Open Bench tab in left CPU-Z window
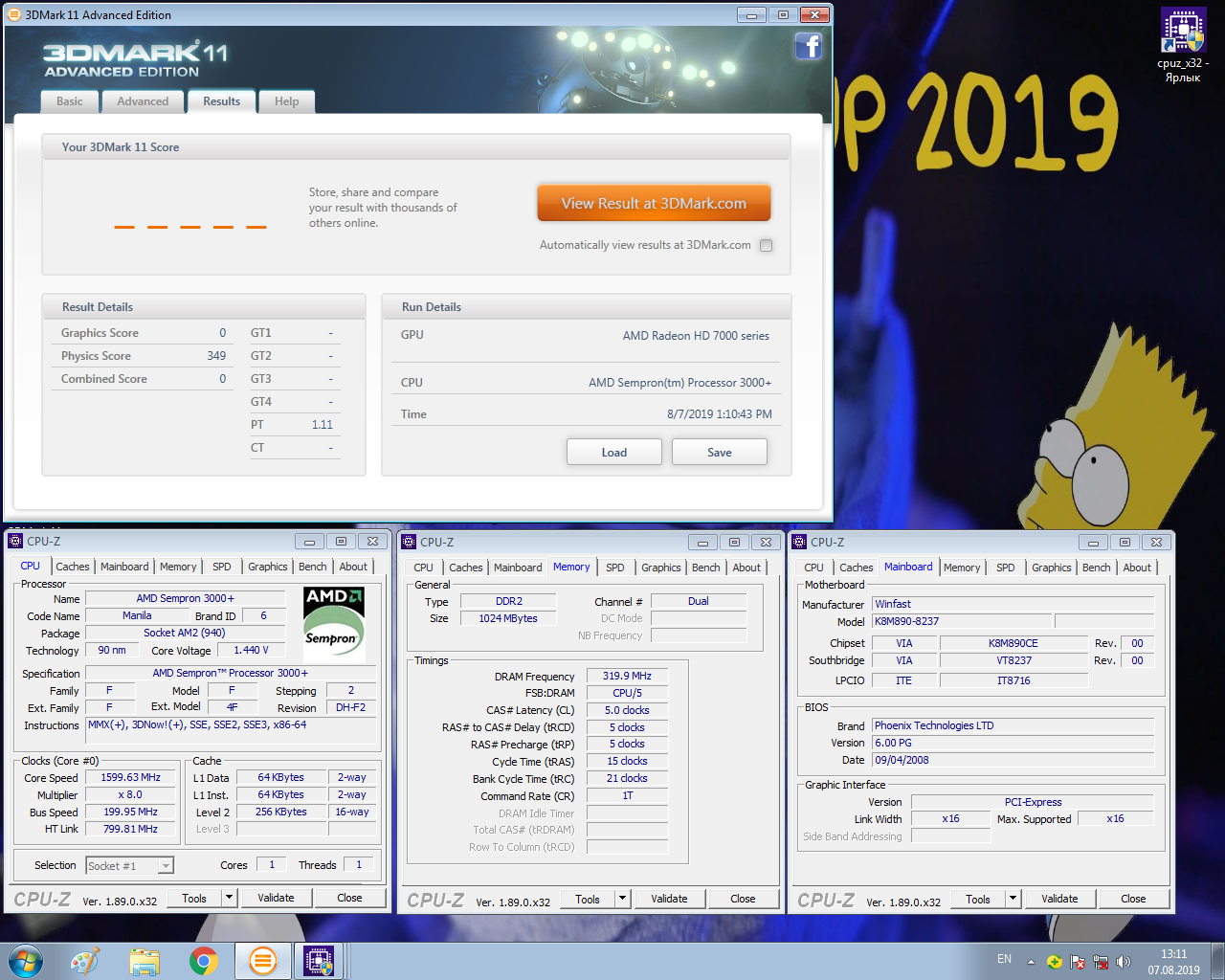 click(x=312, y=567)
